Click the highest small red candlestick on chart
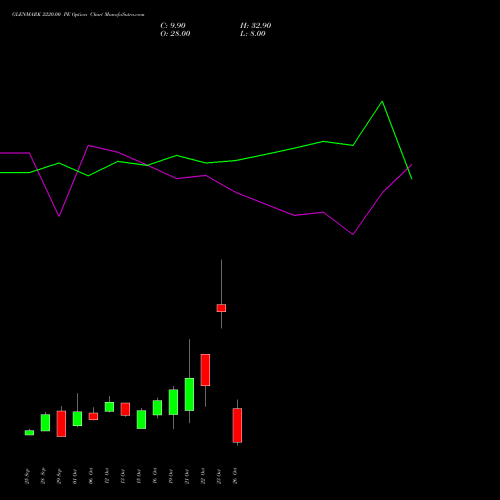This screenshot has width=500, height=500. 221,308
